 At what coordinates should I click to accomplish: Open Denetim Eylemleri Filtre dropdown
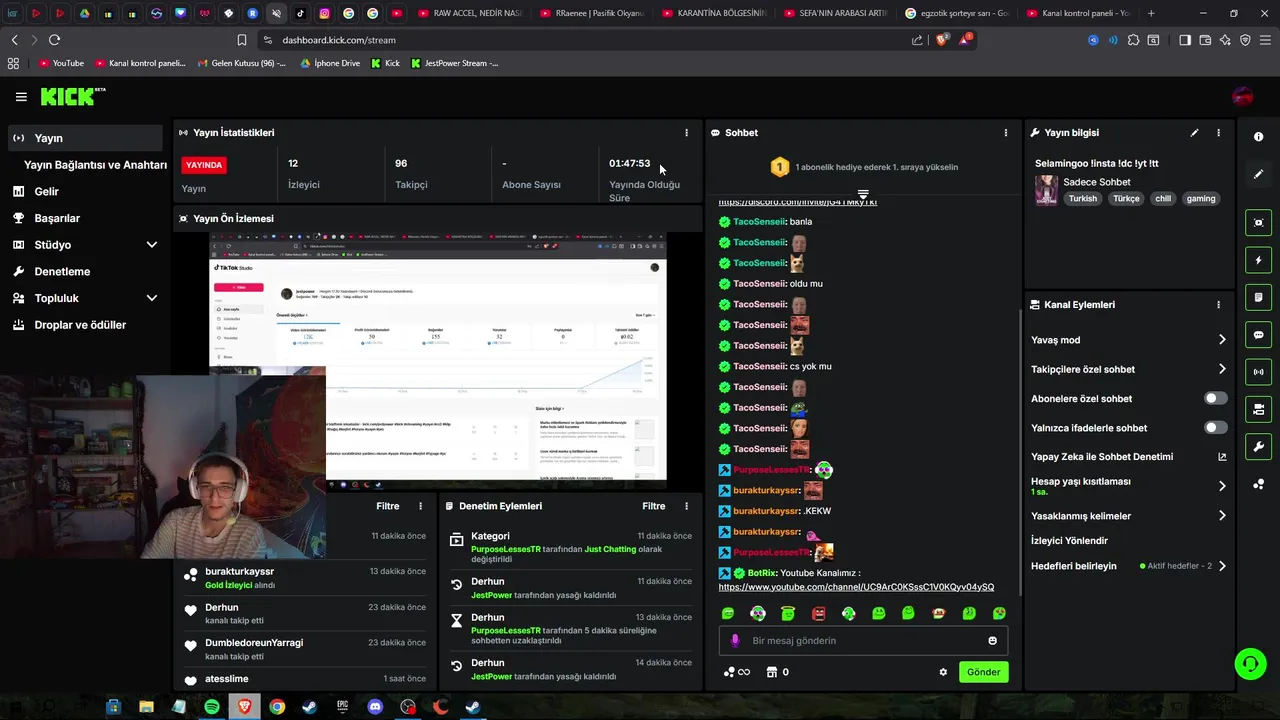[654, 506]
